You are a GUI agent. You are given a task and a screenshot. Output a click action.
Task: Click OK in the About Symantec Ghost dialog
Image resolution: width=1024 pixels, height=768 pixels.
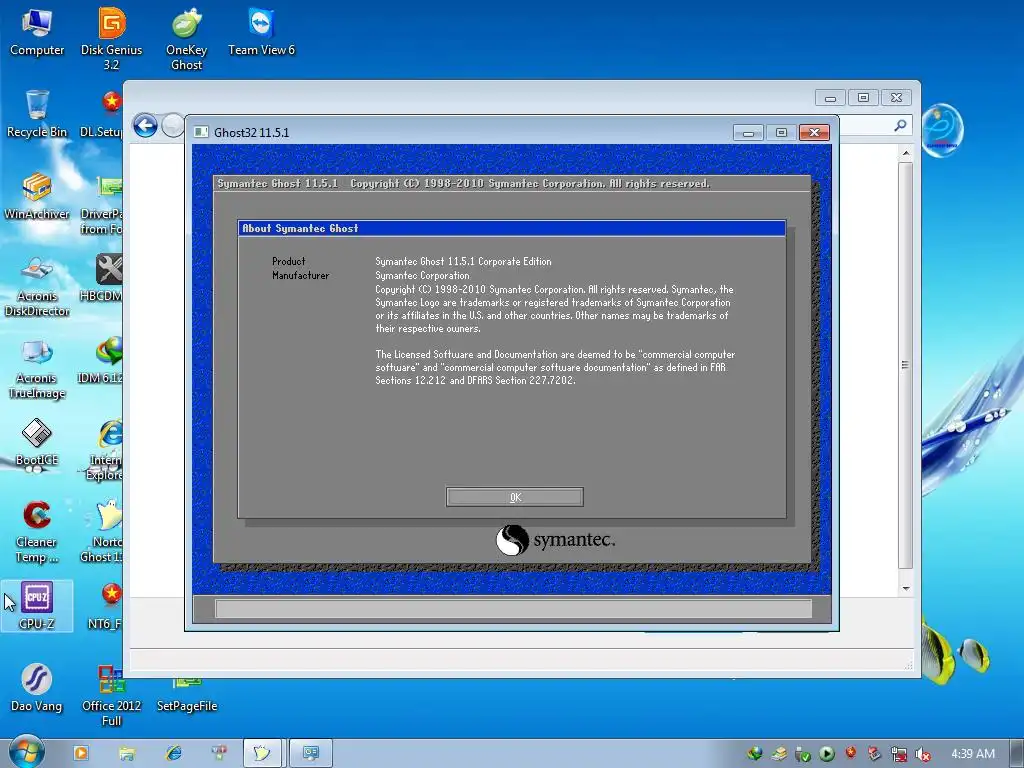tap(515, 497)
